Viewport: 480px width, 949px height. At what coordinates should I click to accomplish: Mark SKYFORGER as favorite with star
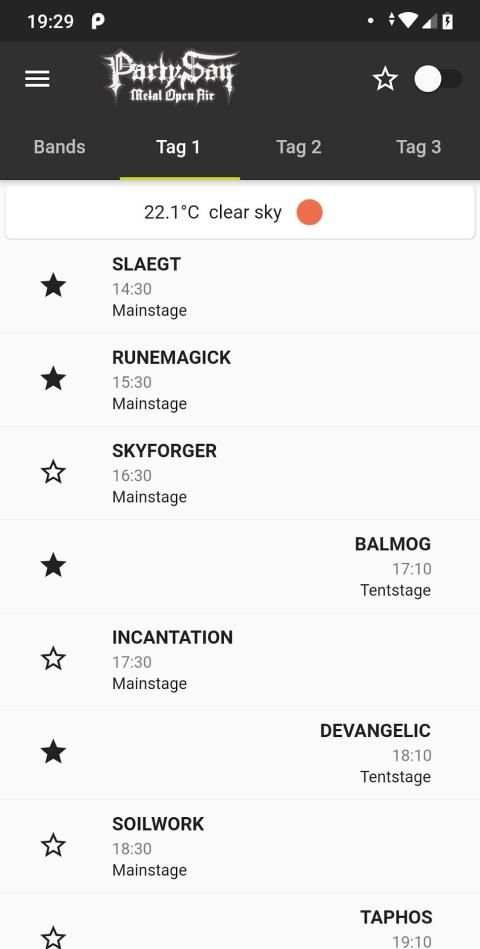point(53,471)
